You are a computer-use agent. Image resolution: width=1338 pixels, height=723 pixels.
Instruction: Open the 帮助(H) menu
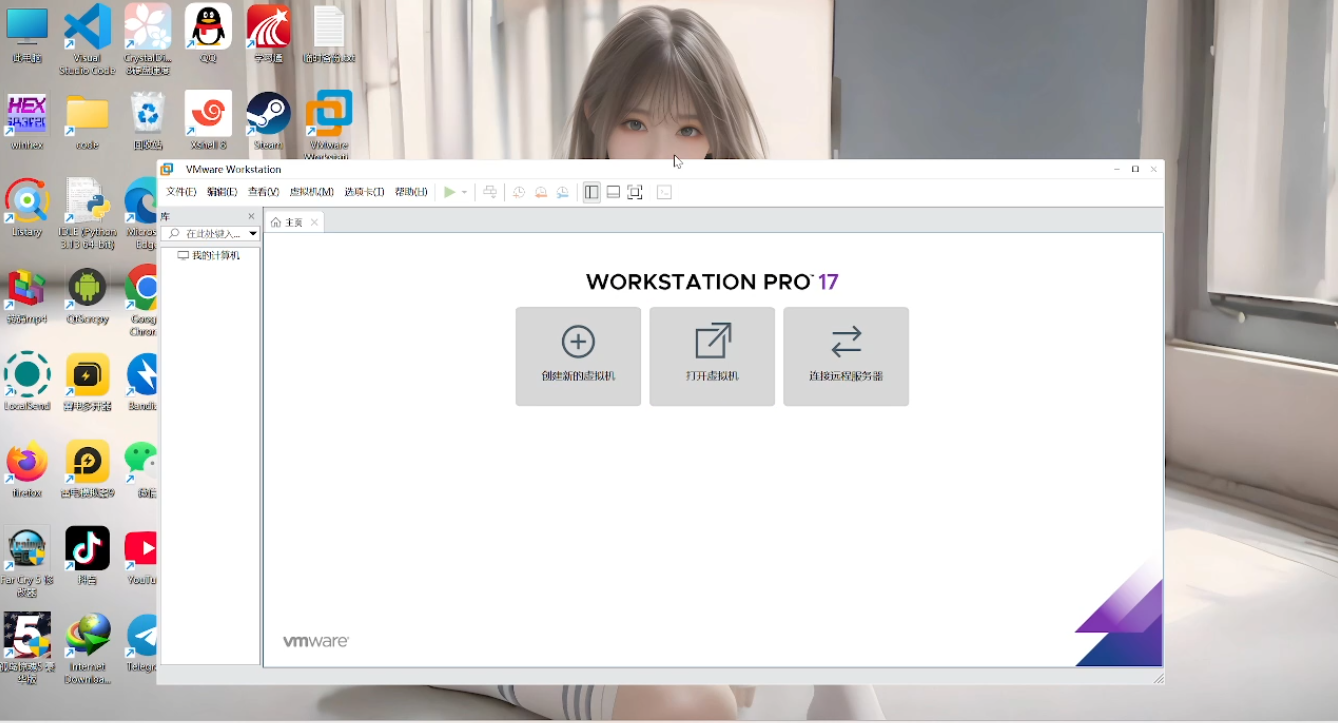point(411,192)
